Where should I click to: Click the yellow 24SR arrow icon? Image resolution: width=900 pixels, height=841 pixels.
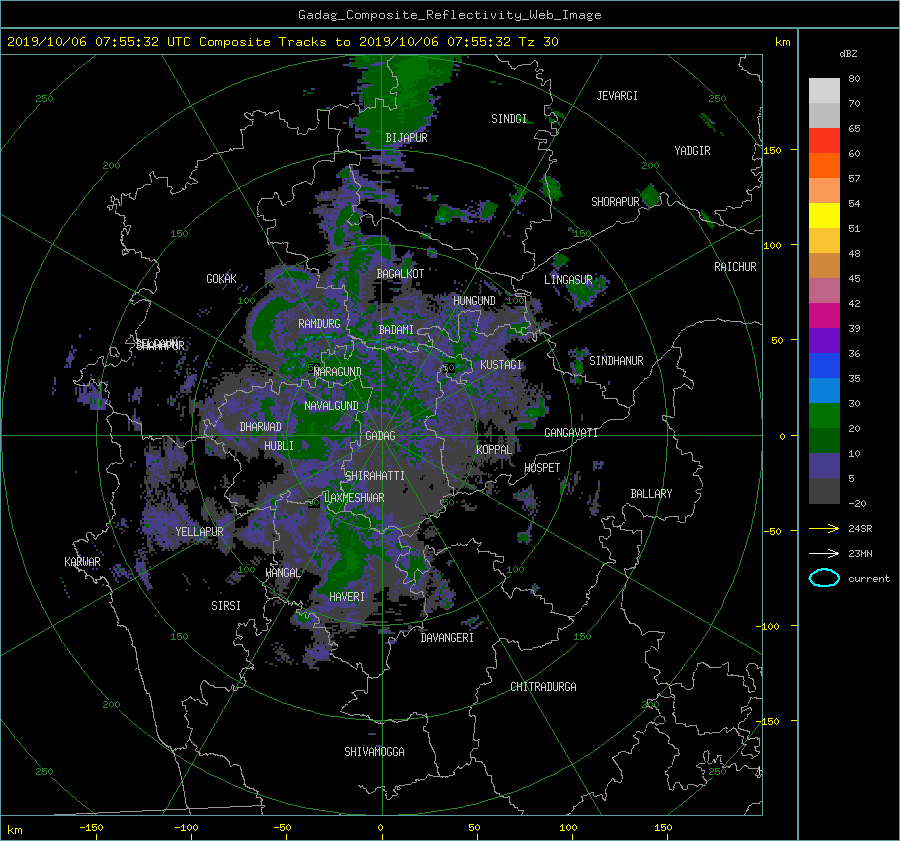point(824,529)
